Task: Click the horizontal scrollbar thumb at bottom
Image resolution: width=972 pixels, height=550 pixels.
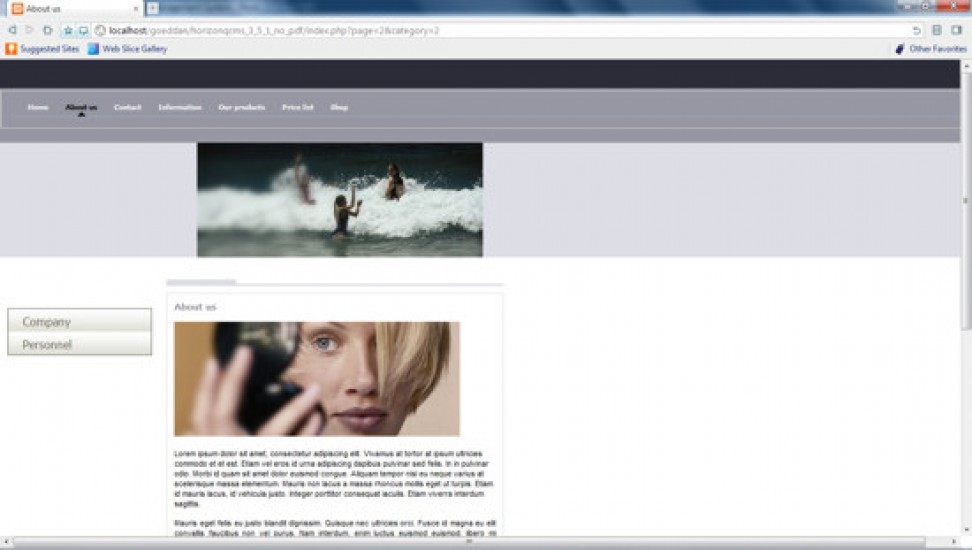Action: point(469,543)
